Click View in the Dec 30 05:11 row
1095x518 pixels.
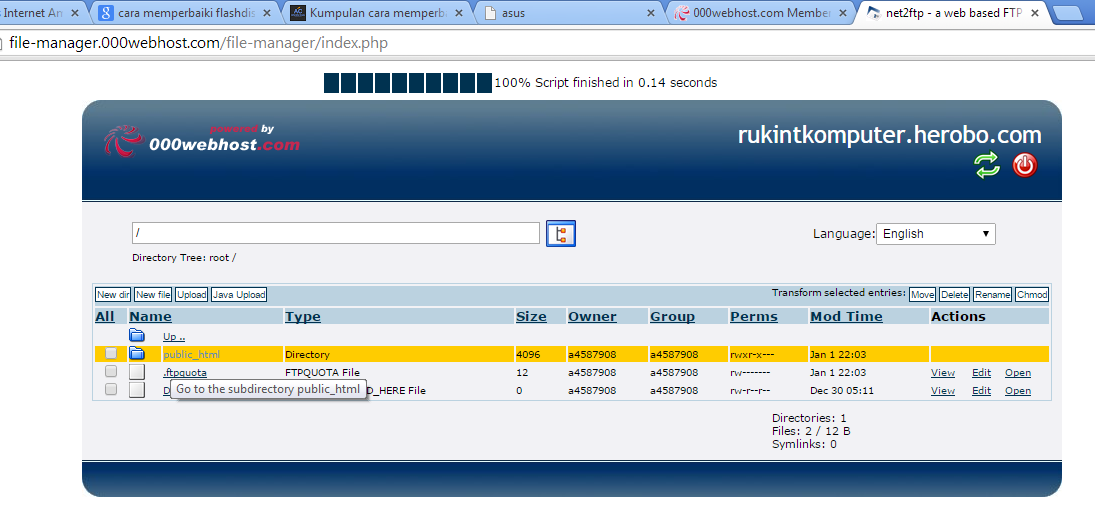(x=943, y=391)
